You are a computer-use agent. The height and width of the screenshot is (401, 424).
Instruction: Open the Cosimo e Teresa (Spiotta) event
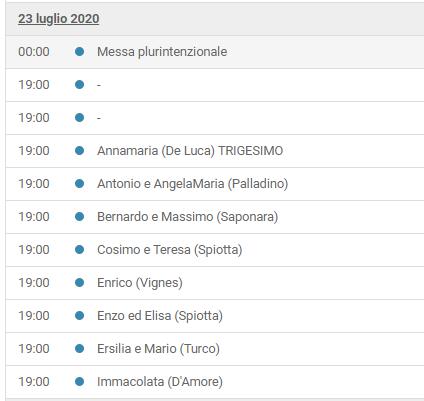[x=170, y=250]
